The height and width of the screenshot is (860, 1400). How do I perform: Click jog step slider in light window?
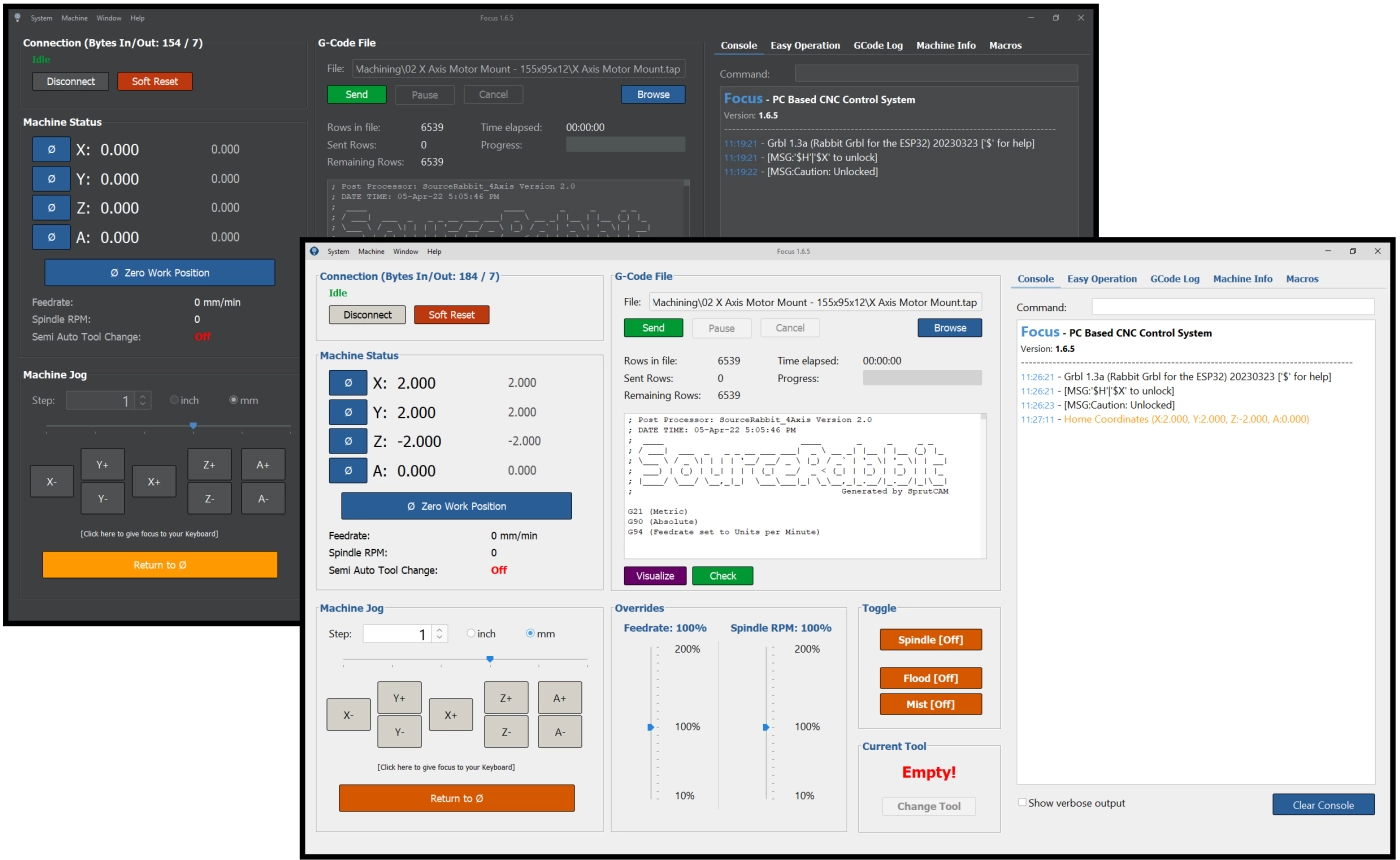(x=490, y=659)
